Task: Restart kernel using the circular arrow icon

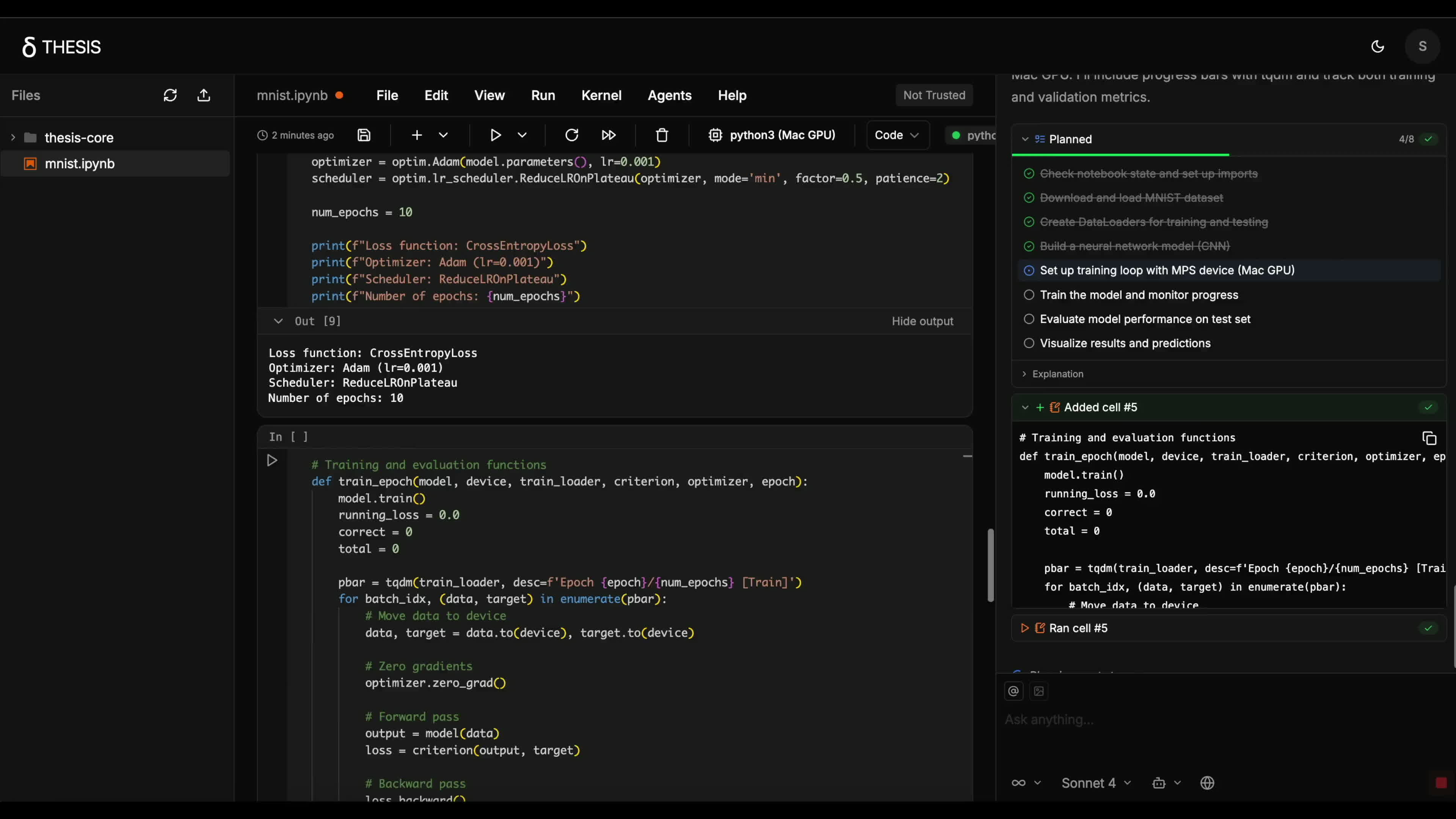Action: (x=571, y=135)
